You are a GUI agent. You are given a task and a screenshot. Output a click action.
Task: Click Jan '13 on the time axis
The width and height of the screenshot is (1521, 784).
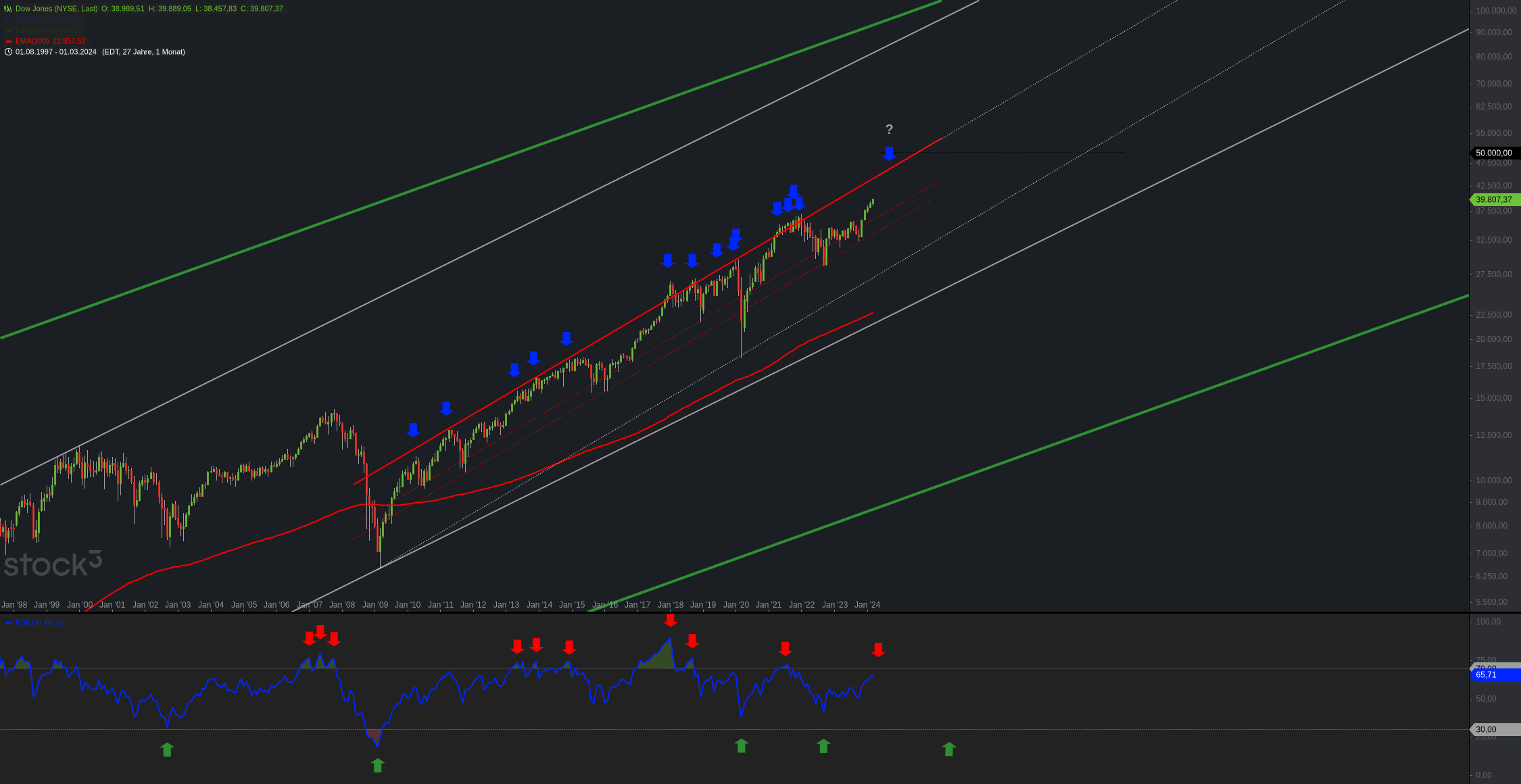point(506,605)
